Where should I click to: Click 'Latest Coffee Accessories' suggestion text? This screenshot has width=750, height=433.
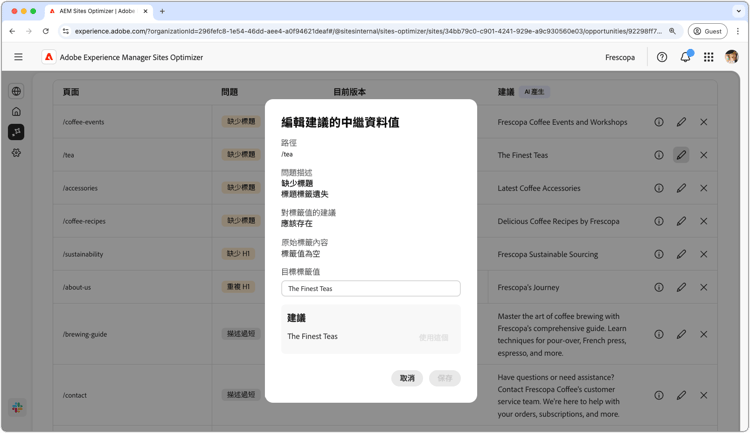(539, 188)
